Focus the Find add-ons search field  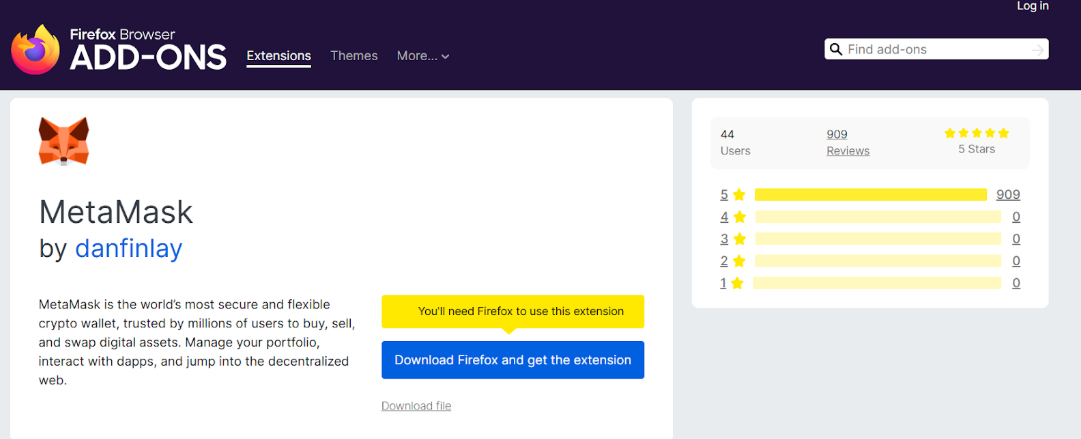[935, 49]
